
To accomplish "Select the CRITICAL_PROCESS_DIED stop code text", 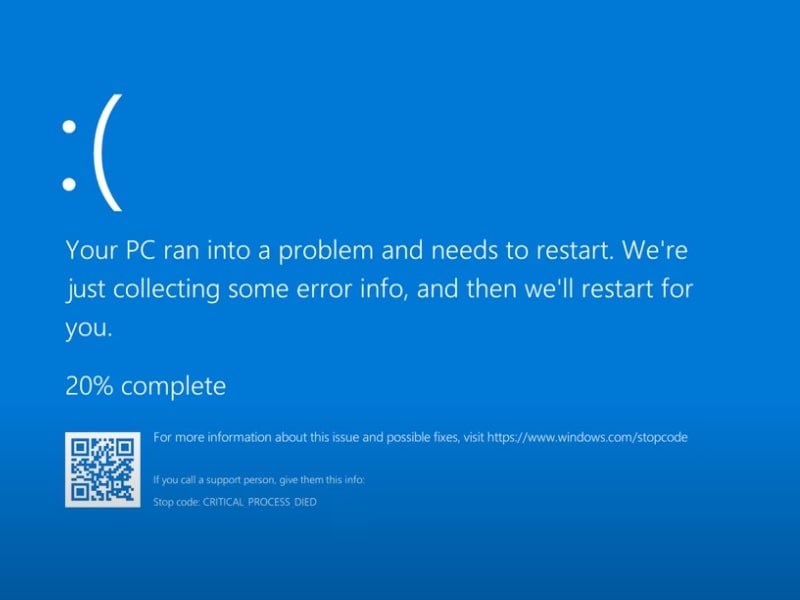I will (x=260, y=502).
